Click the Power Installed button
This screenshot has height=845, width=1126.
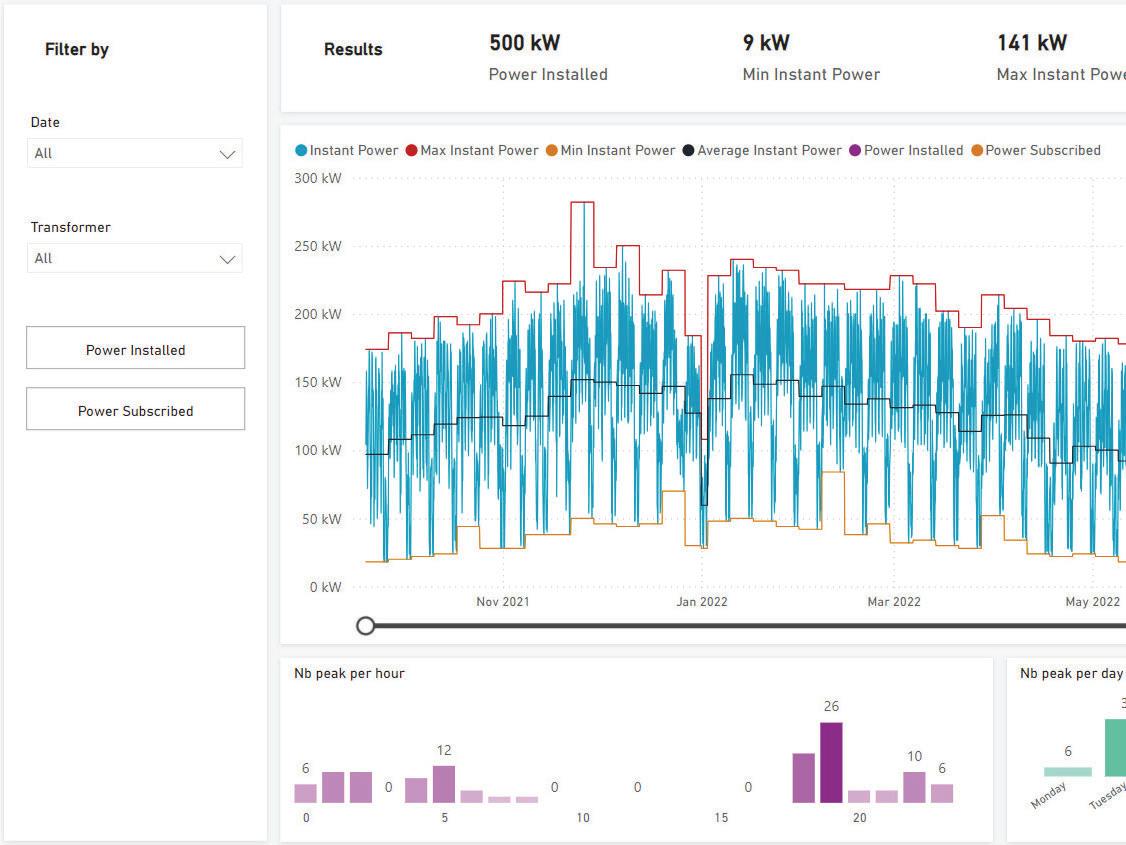pos(136,348)
